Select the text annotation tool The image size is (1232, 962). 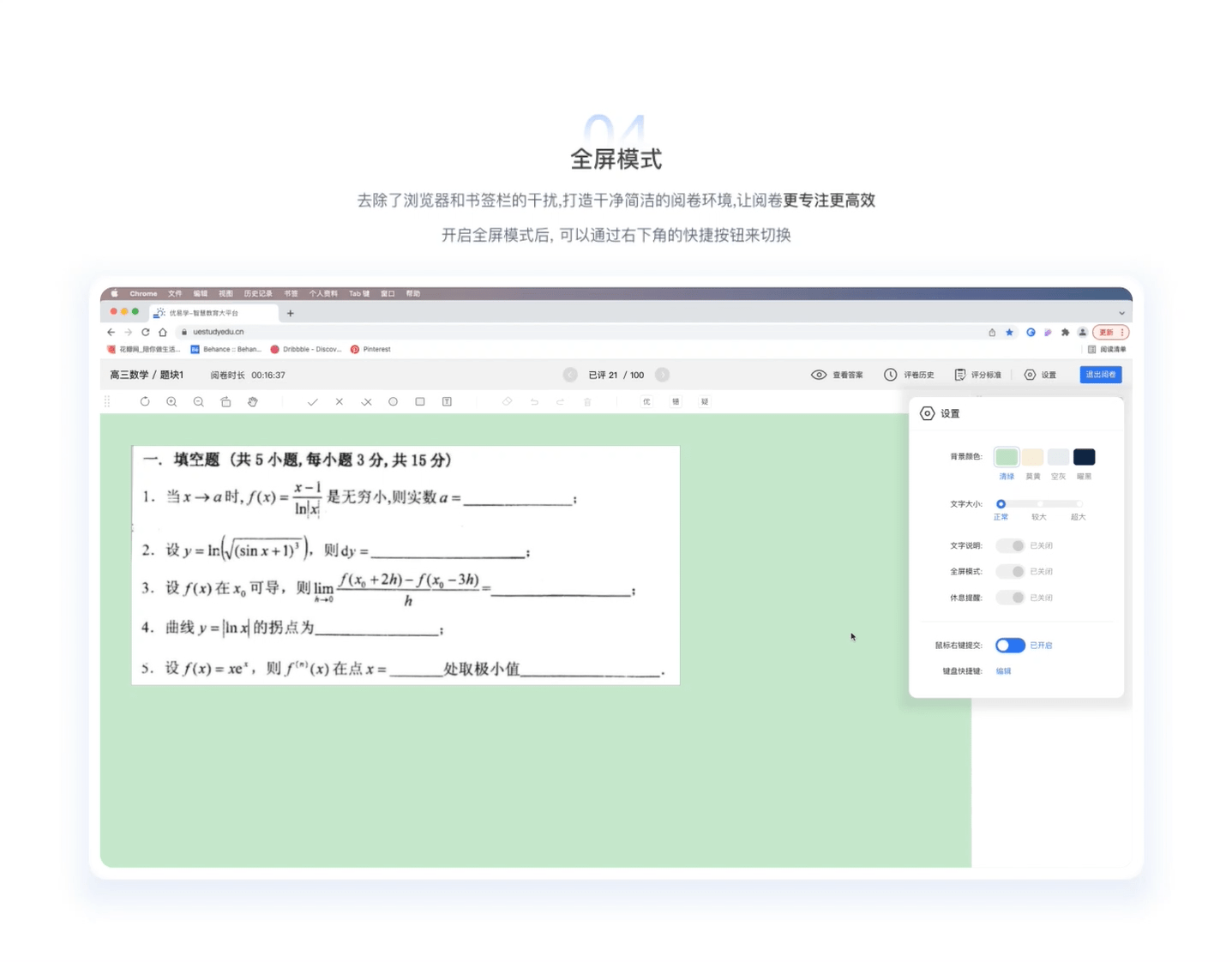coord(447,401)
